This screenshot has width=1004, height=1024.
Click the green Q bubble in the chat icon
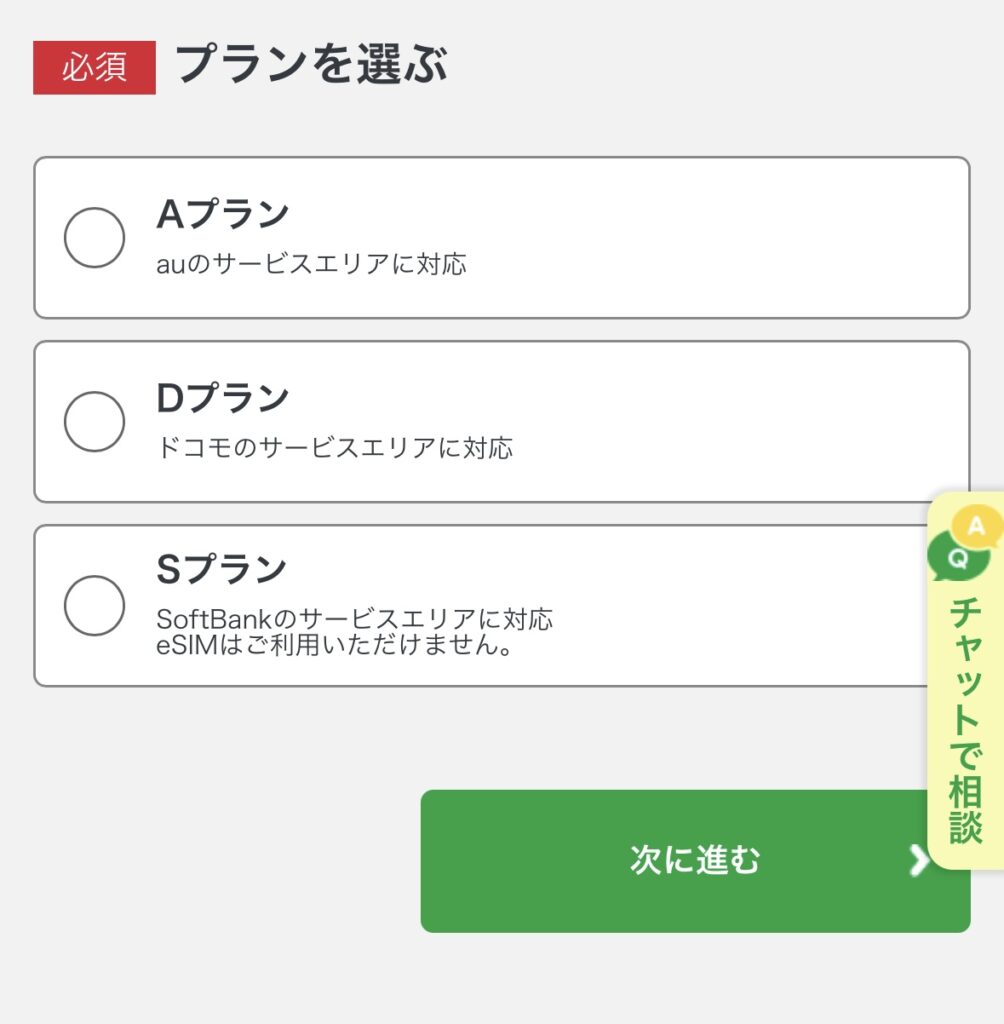[958, 558]
